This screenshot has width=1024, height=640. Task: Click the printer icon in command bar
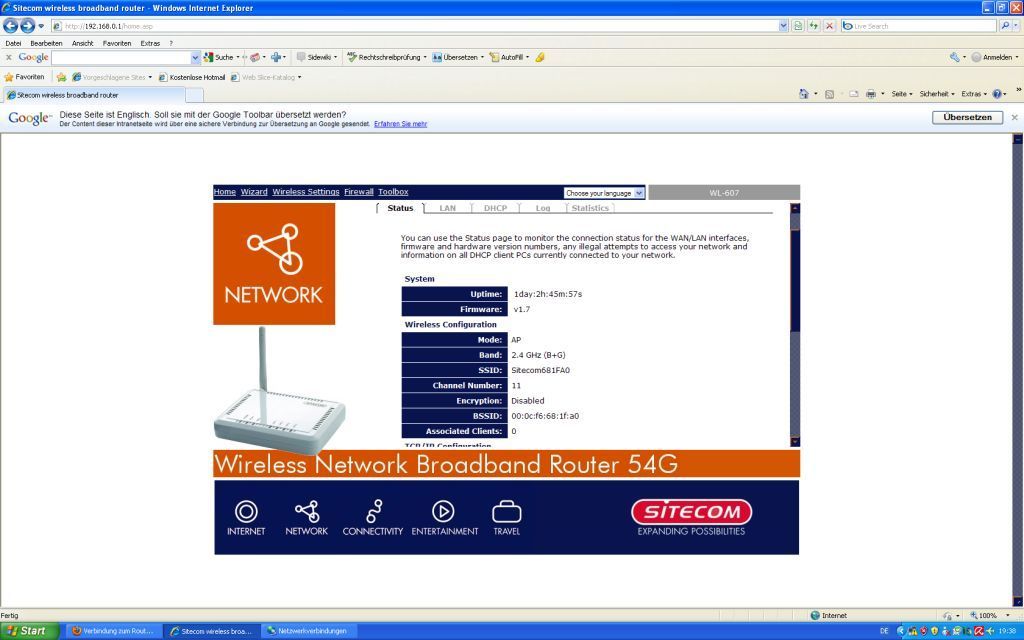click(x=871, y=94)
